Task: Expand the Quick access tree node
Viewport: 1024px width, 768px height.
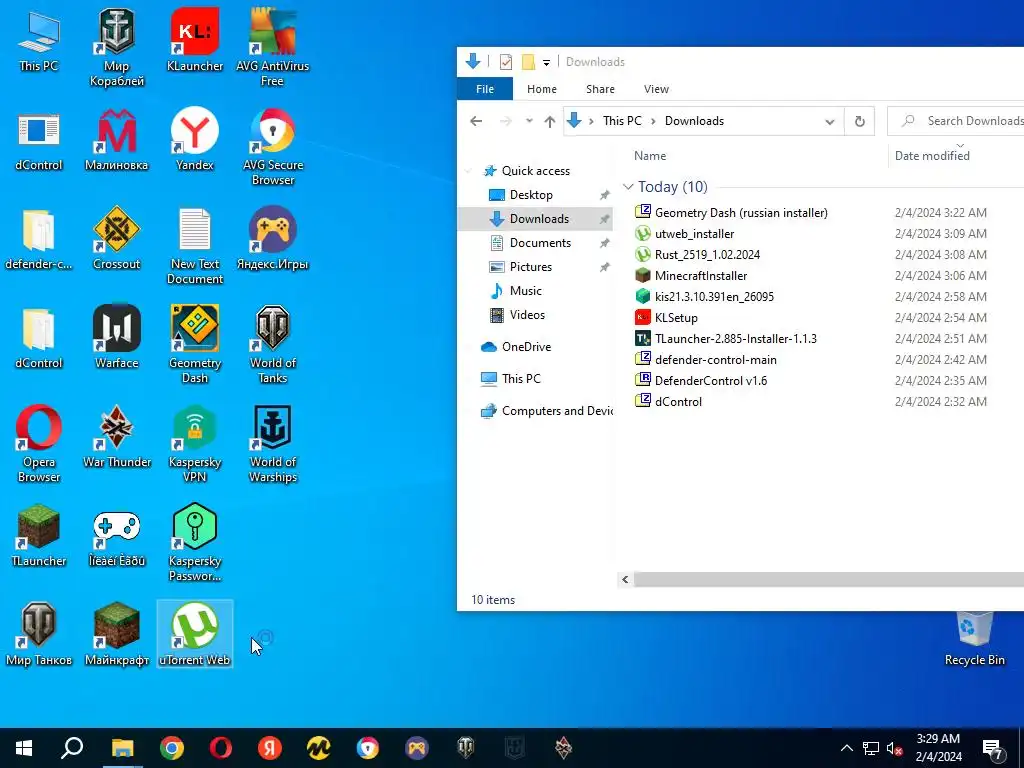Action: pyautogui.click(x=469, y=171)
